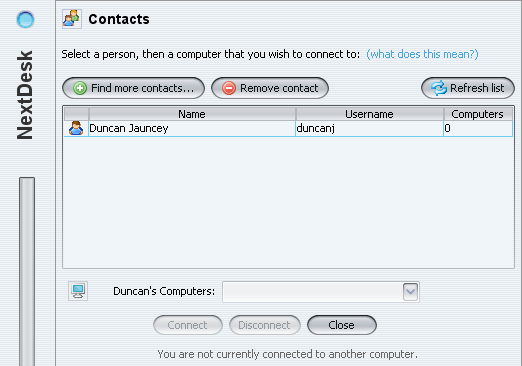The image size is (522, 366).
Task: Click the blue refresh arrows icon
Action: [x=439, y=88]
